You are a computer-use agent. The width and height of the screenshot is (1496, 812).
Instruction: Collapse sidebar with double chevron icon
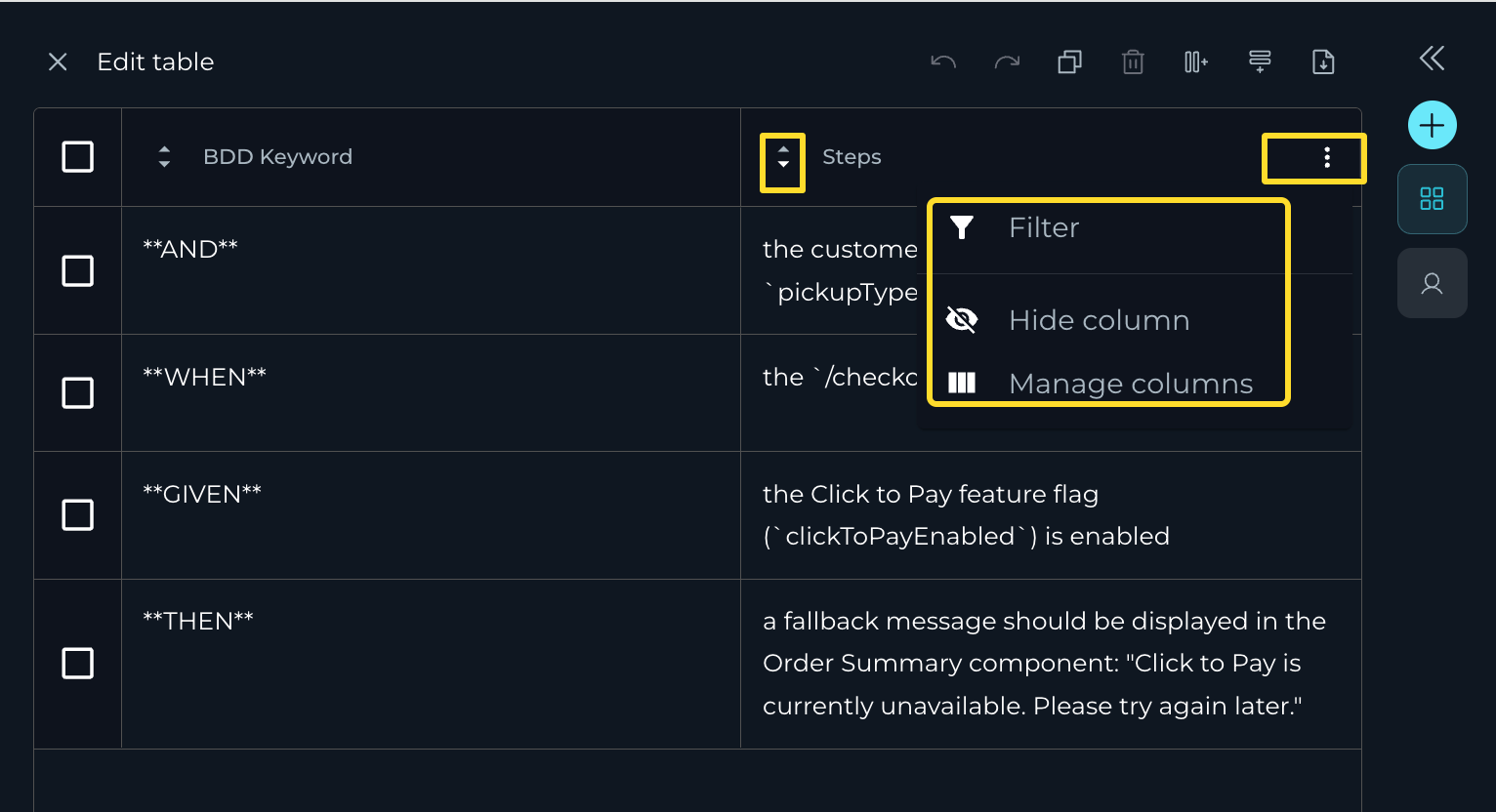(x=1432, y=59)
